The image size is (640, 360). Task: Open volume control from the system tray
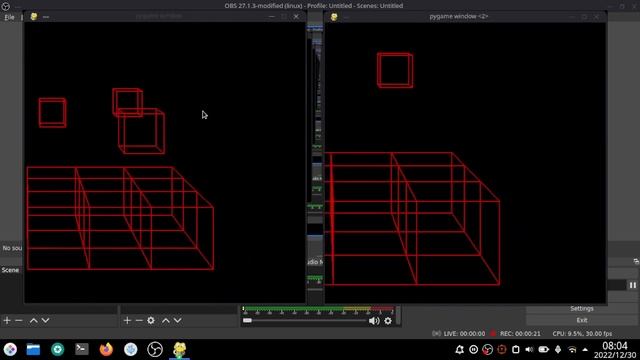[529, 349]
